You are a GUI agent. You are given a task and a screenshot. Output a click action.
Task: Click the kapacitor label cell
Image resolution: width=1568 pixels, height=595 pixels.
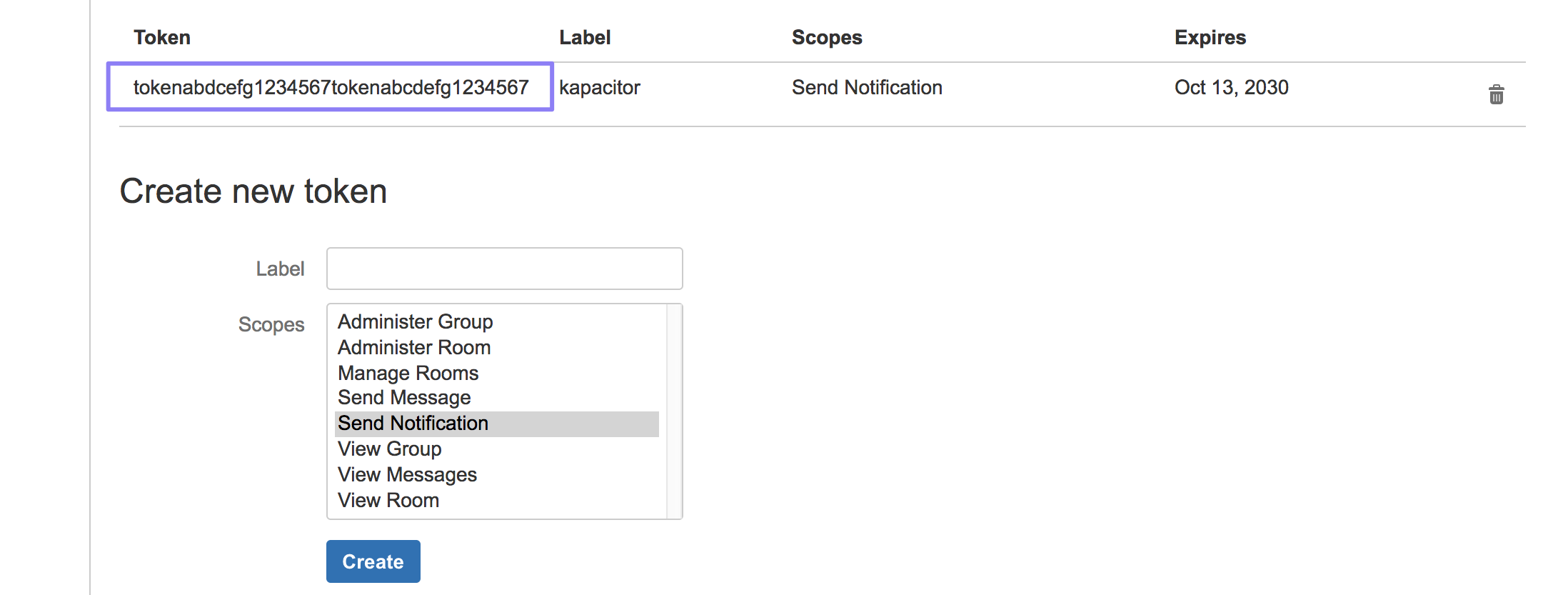coord(599,87)
